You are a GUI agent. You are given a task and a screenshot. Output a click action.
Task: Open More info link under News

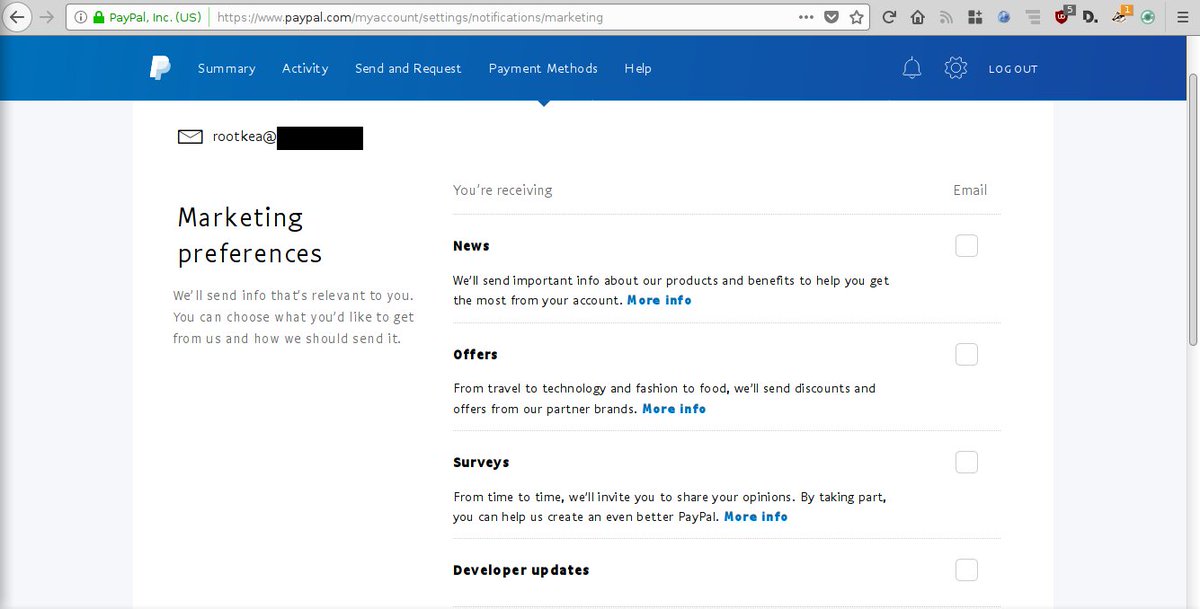[659, 300]
